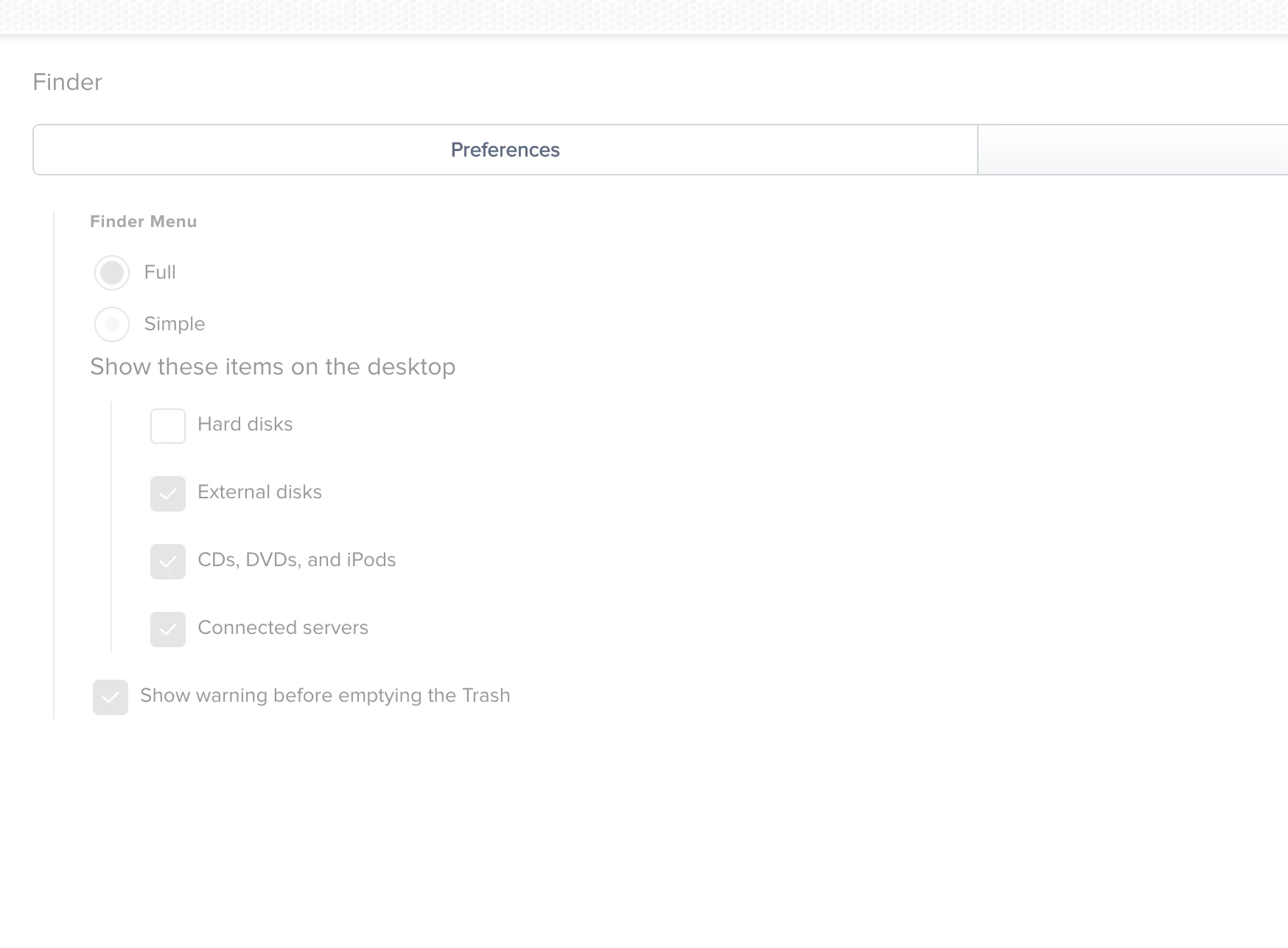
Task: Select the Simple Finder menu option
Action: 112,324
